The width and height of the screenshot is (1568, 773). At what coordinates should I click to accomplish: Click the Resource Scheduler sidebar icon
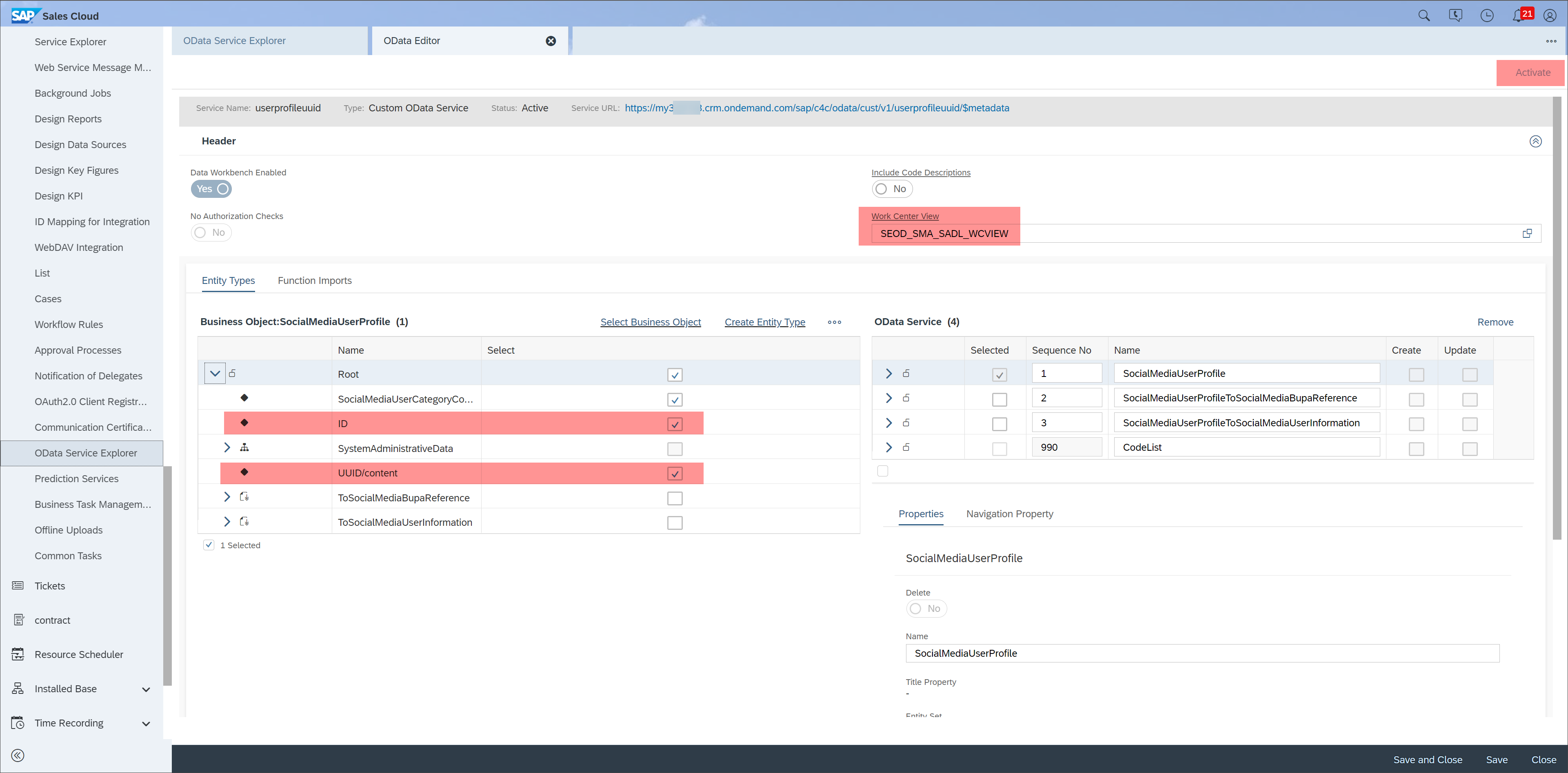point(18,654)
